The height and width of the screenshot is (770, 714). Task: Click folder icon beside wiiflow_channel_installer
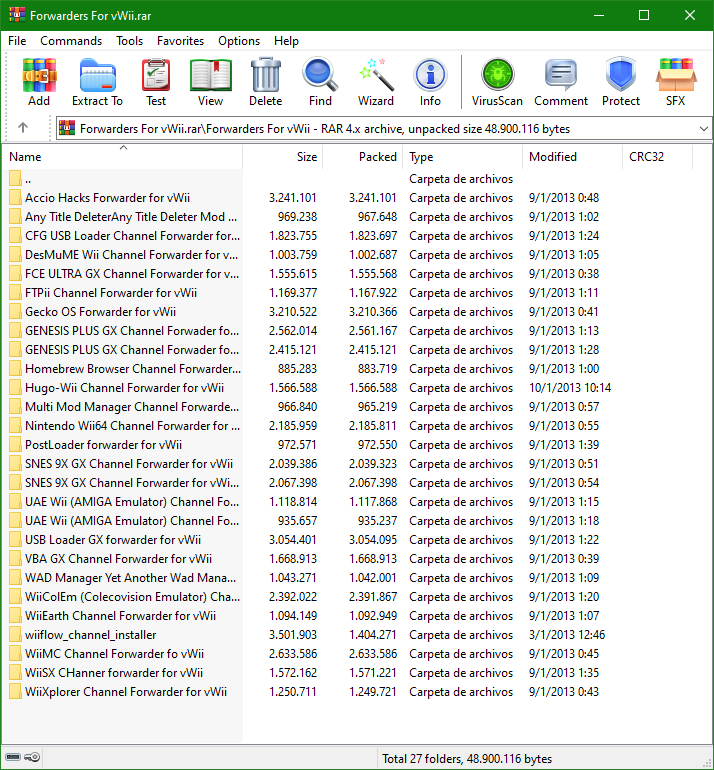pos(15,635)
